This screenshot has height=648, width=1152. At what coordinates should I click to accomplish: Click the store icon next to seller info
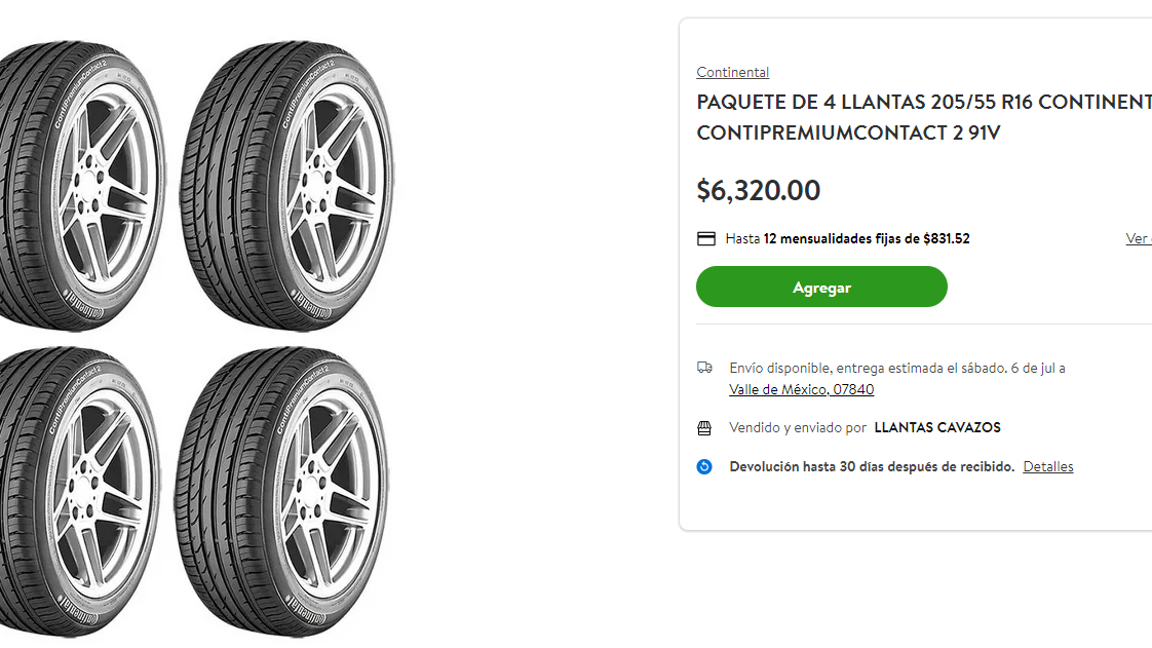tap(705, 427)
